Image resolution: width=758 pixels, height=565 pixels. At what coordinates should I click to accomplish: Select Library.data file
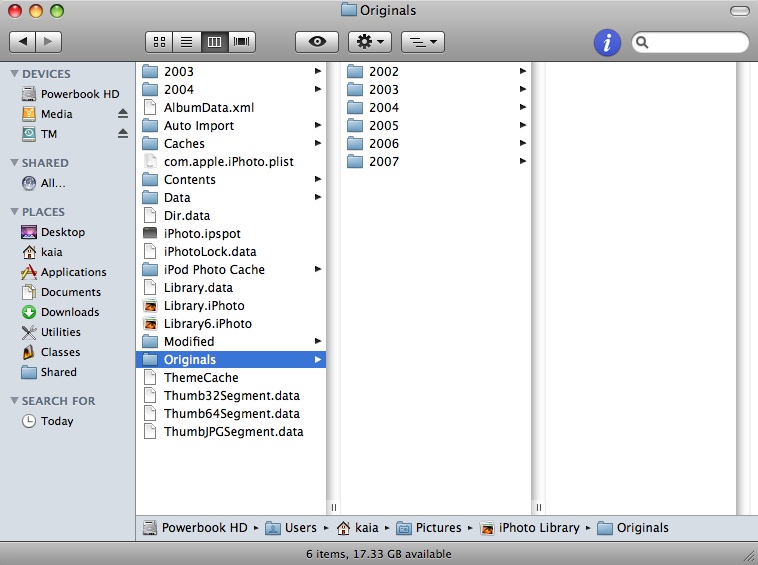pos(231,287)
